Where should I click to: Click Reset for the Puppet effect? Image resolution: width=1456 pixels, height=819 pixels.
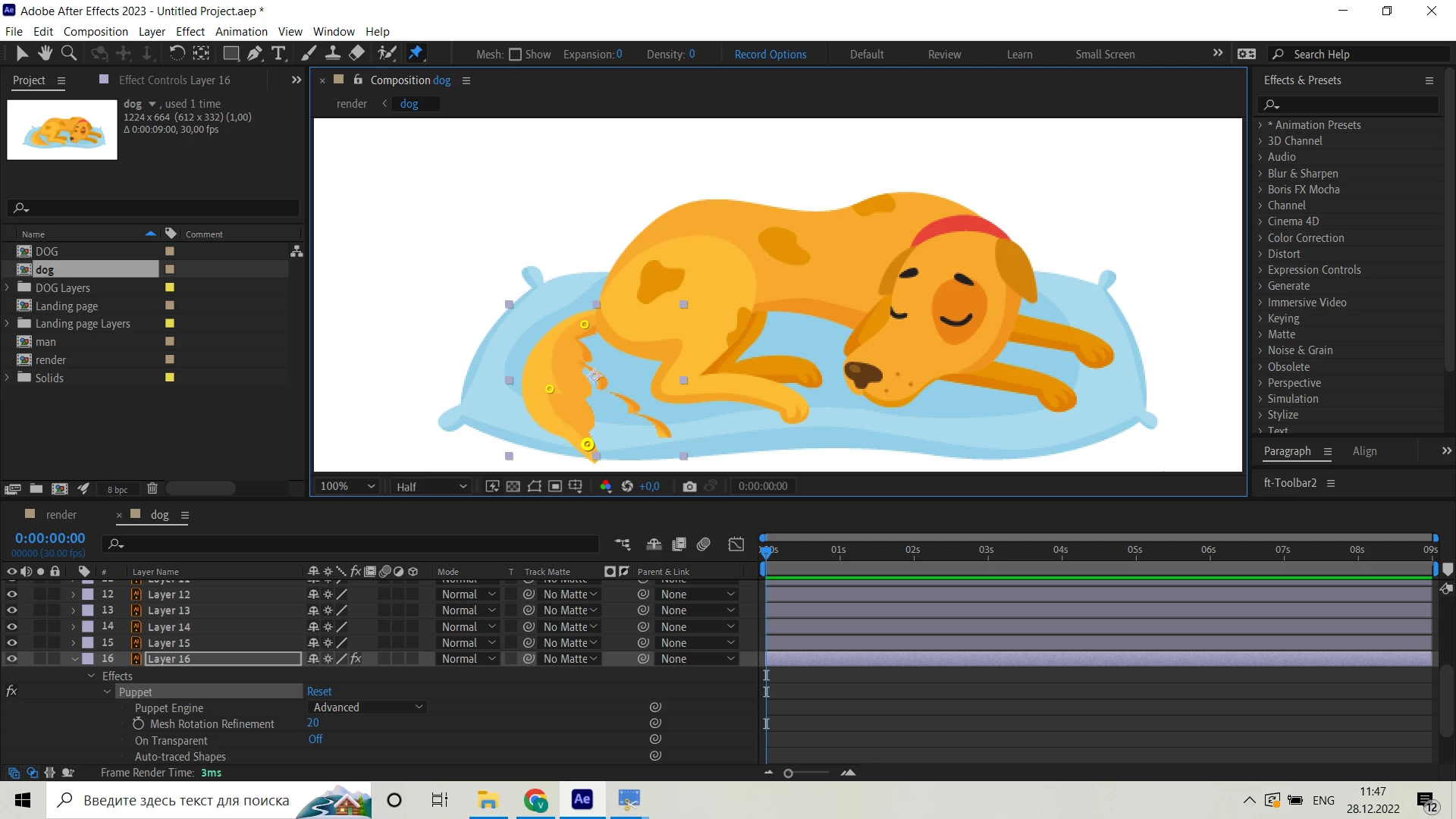tap(319, 692)
